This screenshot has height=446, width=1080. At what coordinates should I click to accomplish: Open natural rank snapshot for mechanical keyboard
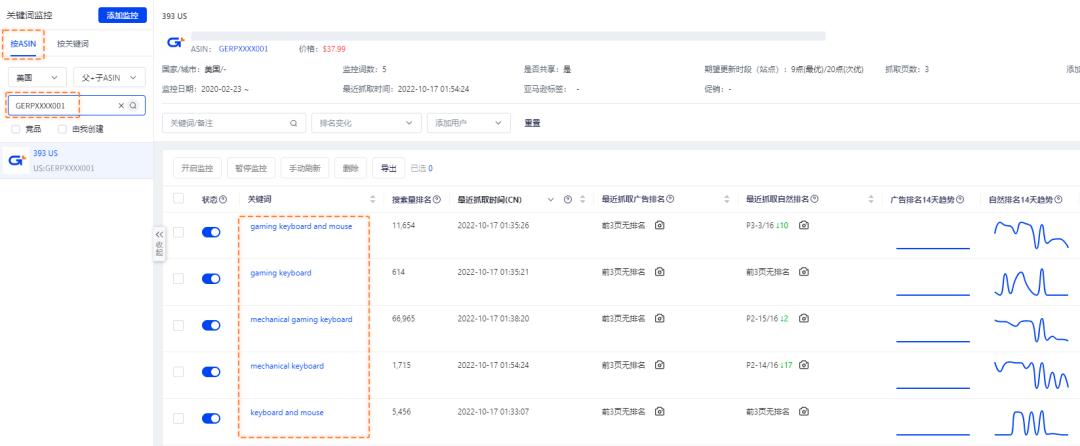click(804, 365)
